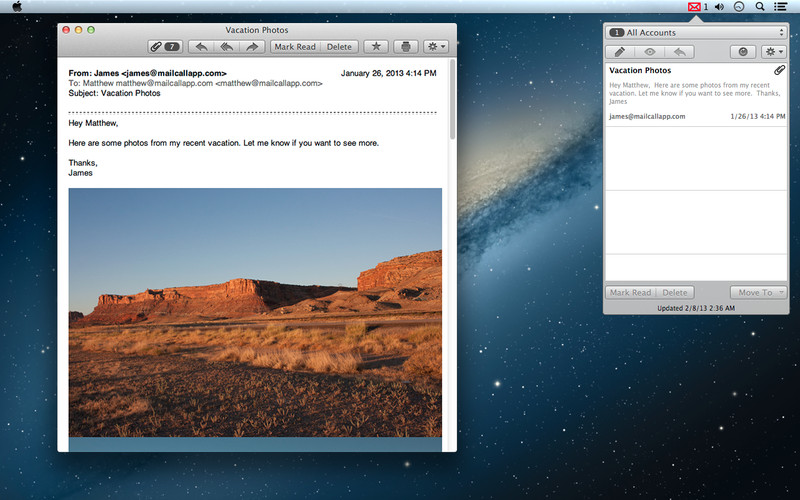Click Mark Read at the popup bottom

tap(631, 292)
